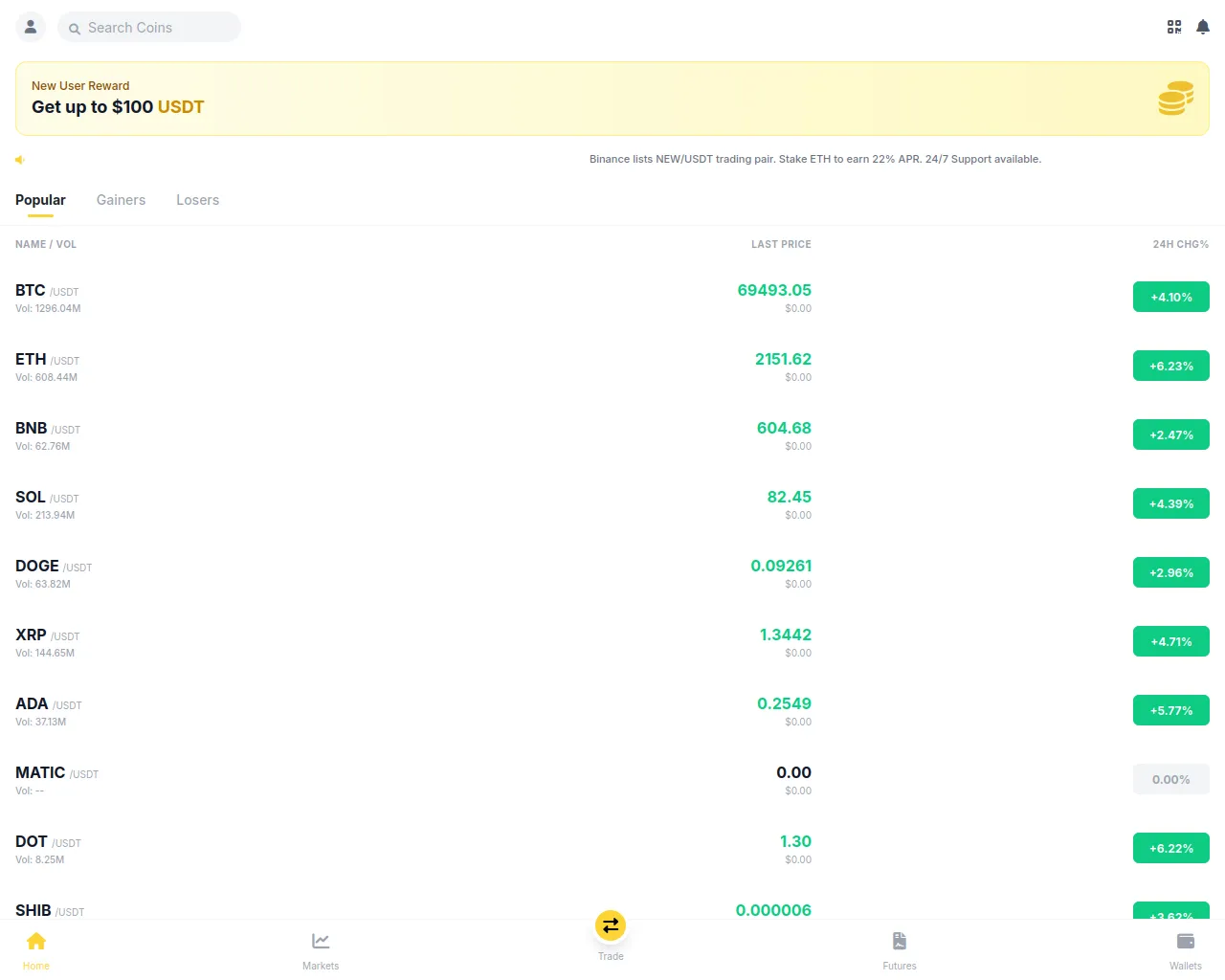The height and width of the screenshot is (980, 1225).
Task: Click the gold coins reward icon
Action: 1176,99
